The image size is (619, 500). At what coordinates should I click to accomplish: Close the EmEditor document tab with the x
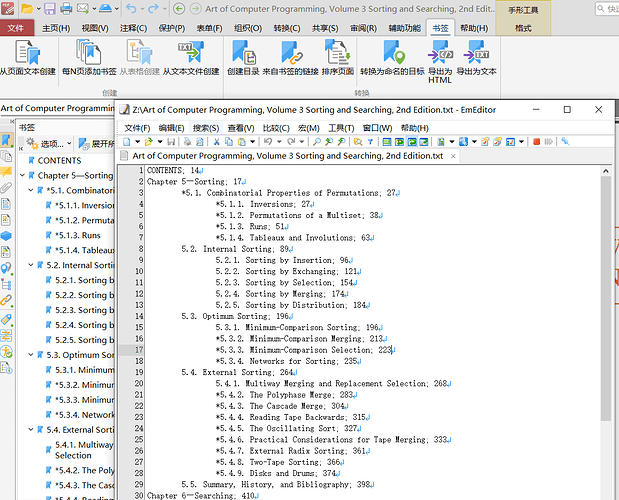point(453,156)
